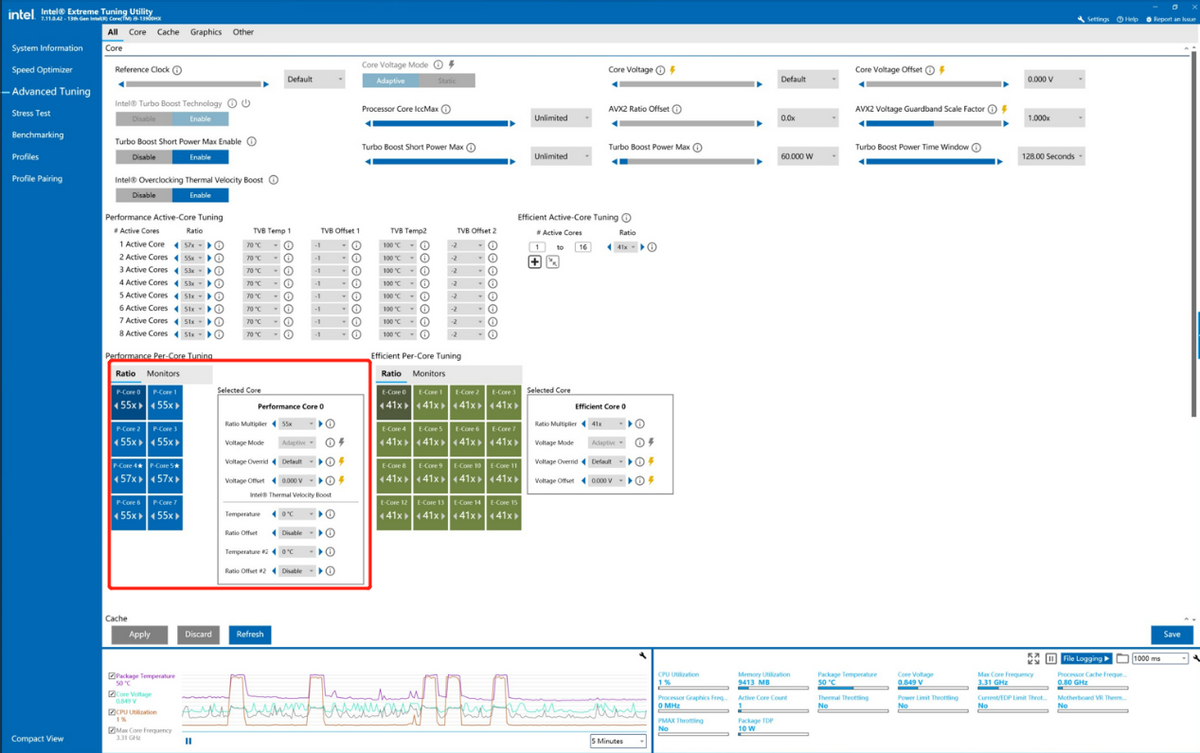Switch to the Graphics tab
Viewport: 1200px width, 753px height.
(206, 32)
